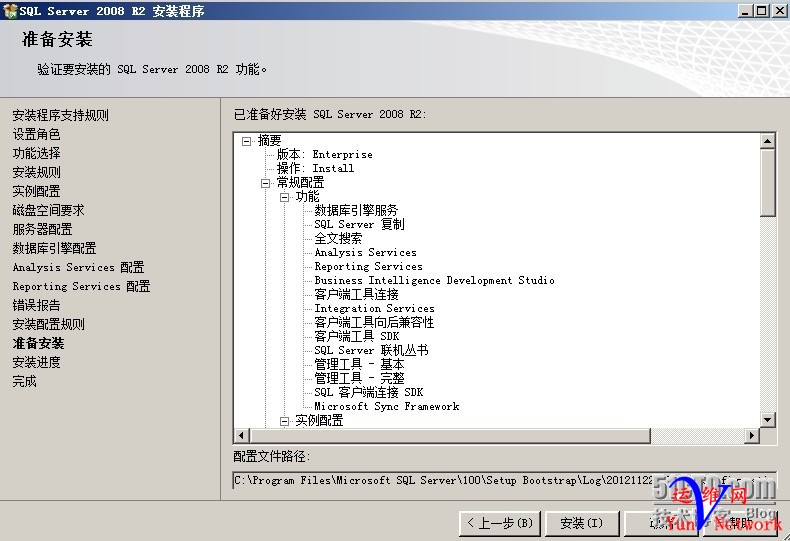Click the 配置文件路径 path field

tap(504, 481)
